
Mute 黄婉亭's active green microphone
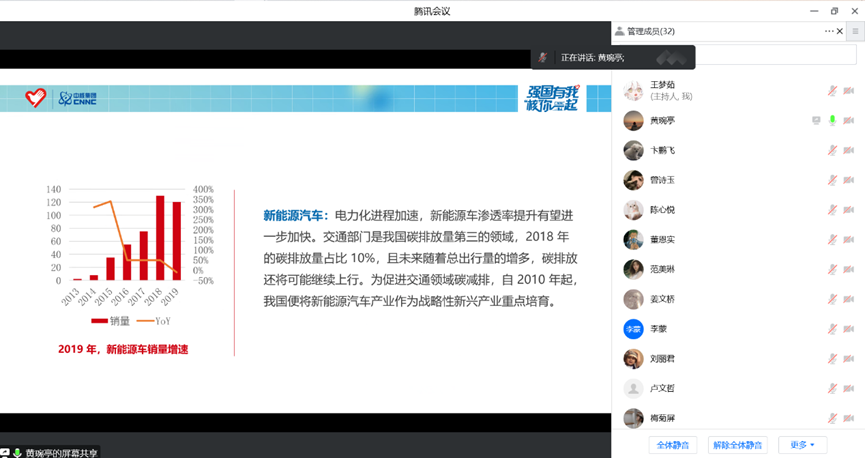(832, 121)
